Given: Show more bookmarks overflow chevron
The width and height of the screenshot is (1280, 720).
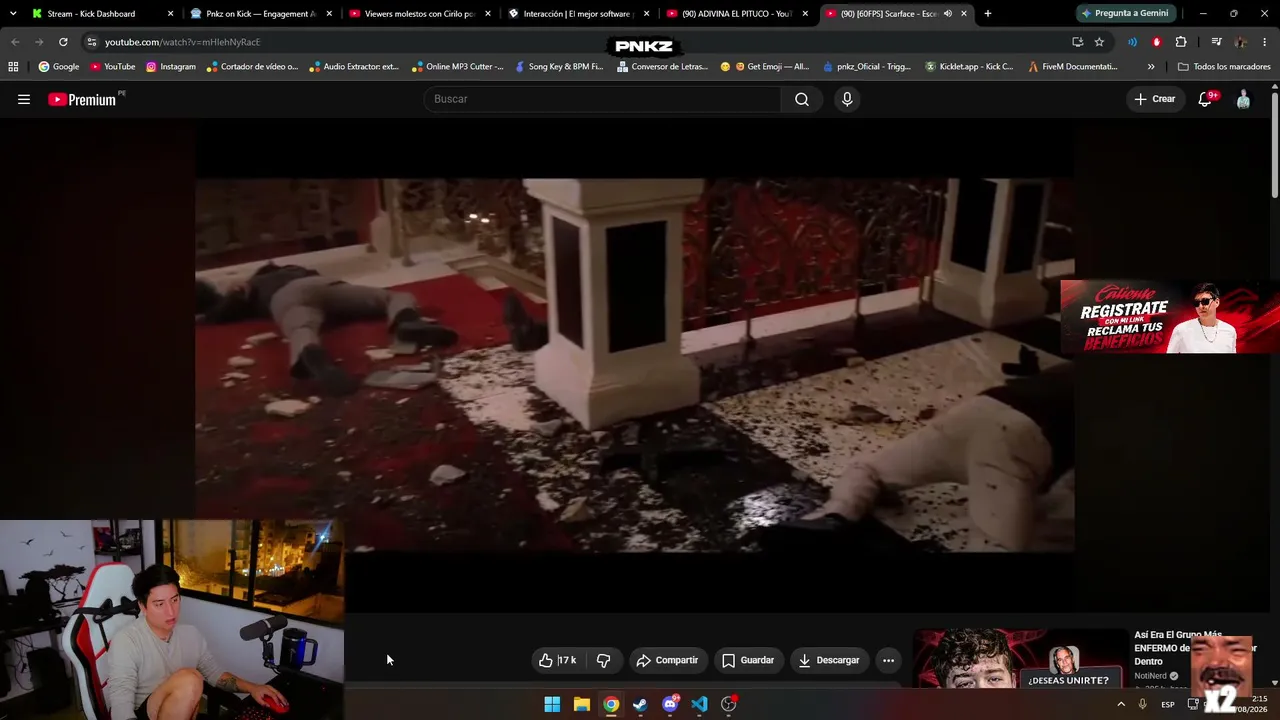Looking at the screenshot, I should tap(1151, 67).
